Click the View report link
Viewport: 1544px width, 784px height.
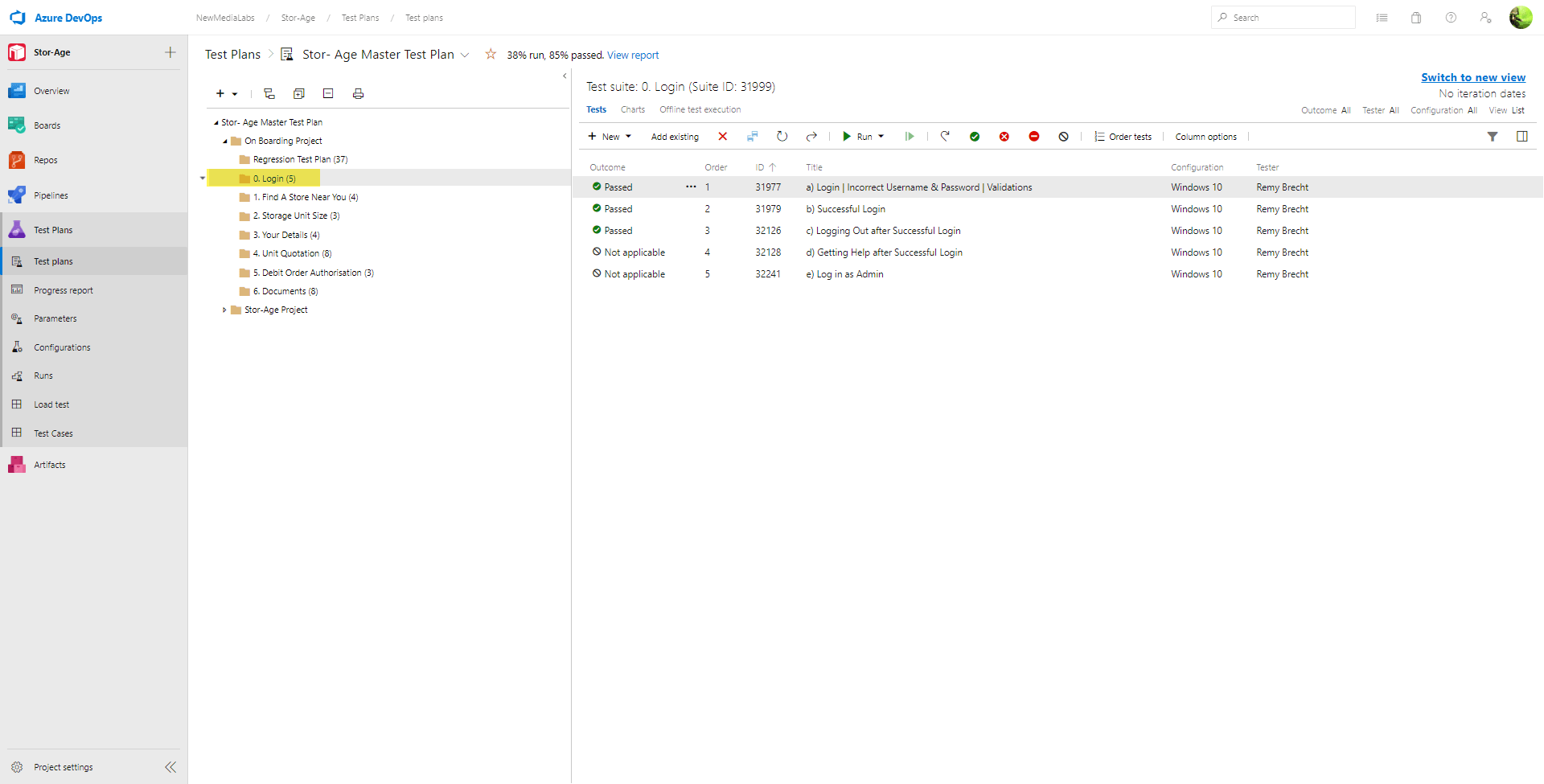(x=633, y=55)
